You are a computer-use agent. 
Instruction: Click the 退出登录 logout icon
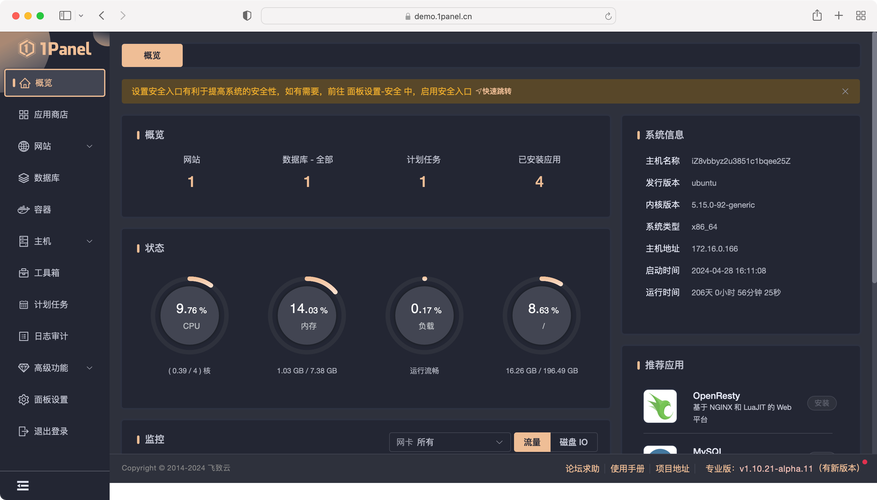pos(24,431)
